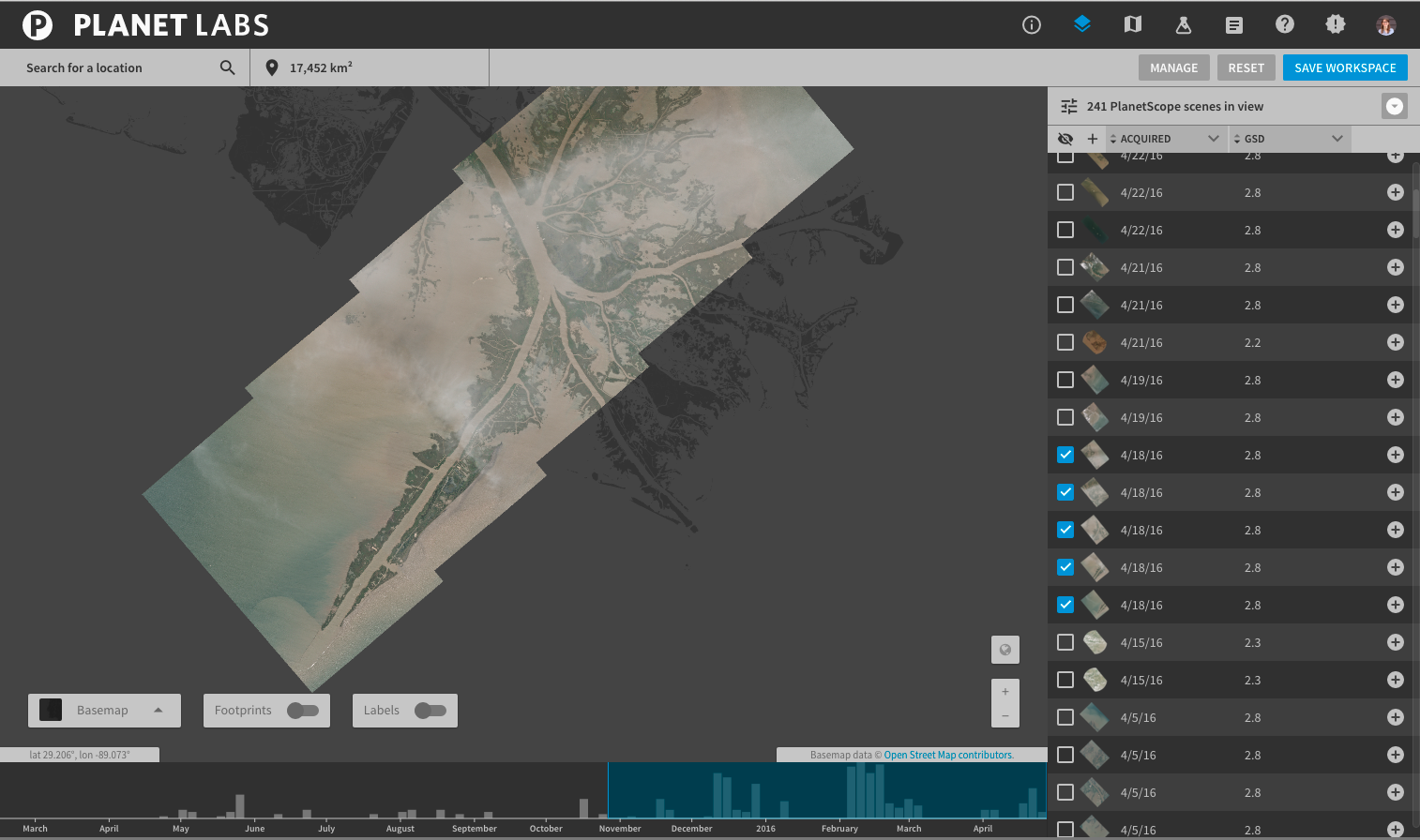1420x840 pixels.
Task: Open the GSD column dropdown chevron
Action: (1337, 139)
